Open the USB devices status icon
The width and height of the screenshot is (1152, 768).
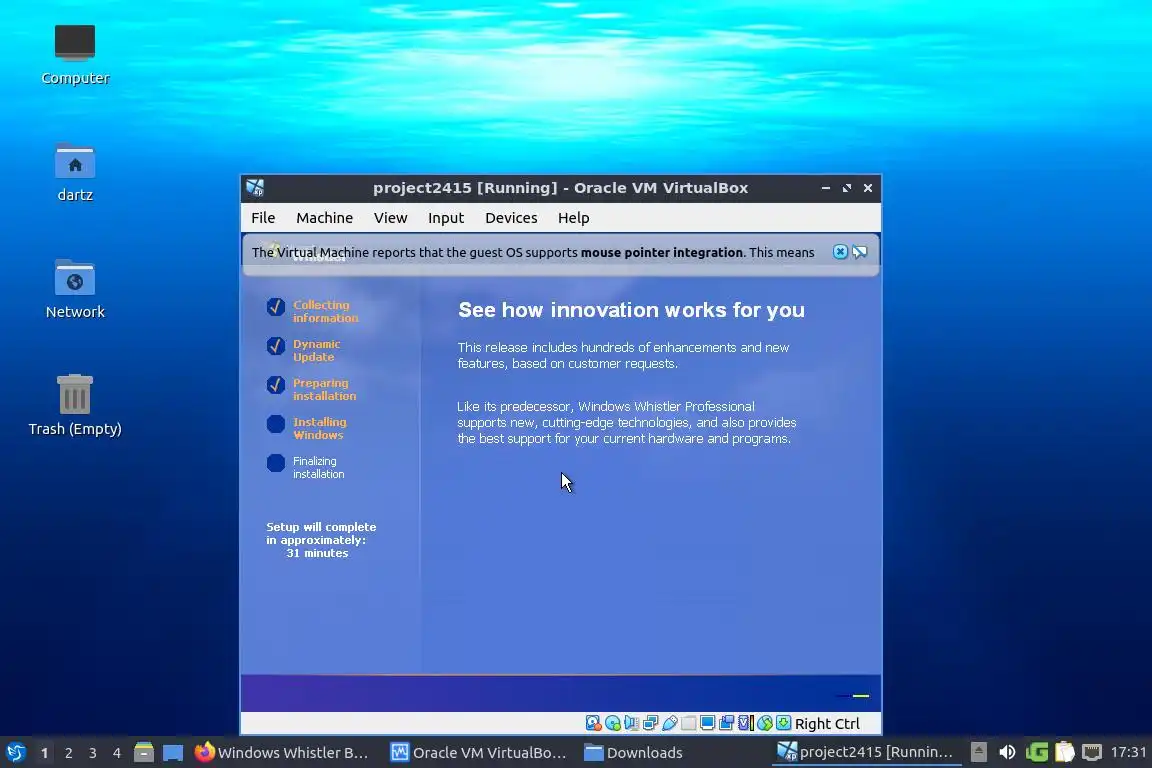click(669, 723)
